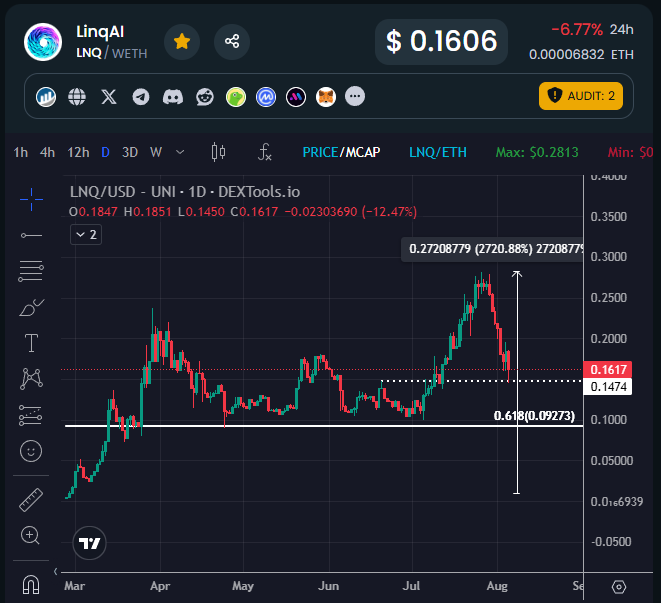Click the measurement tooltip 0.27208779 (2720.88%)
The height and width of the screenshot is (603, 661).
click(492, 249)
